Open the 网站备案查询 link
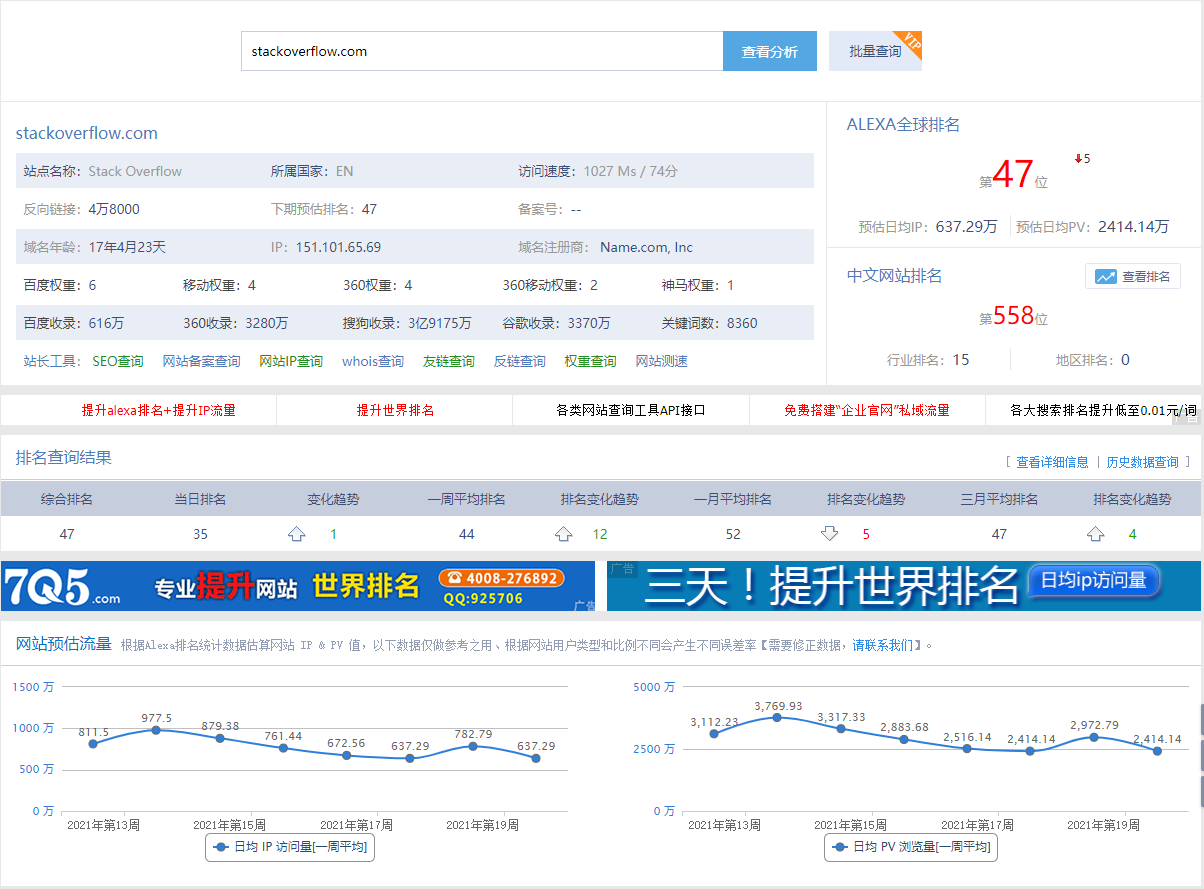The image size is (1204, 889). pyautogui.click(x=202, y=361)
